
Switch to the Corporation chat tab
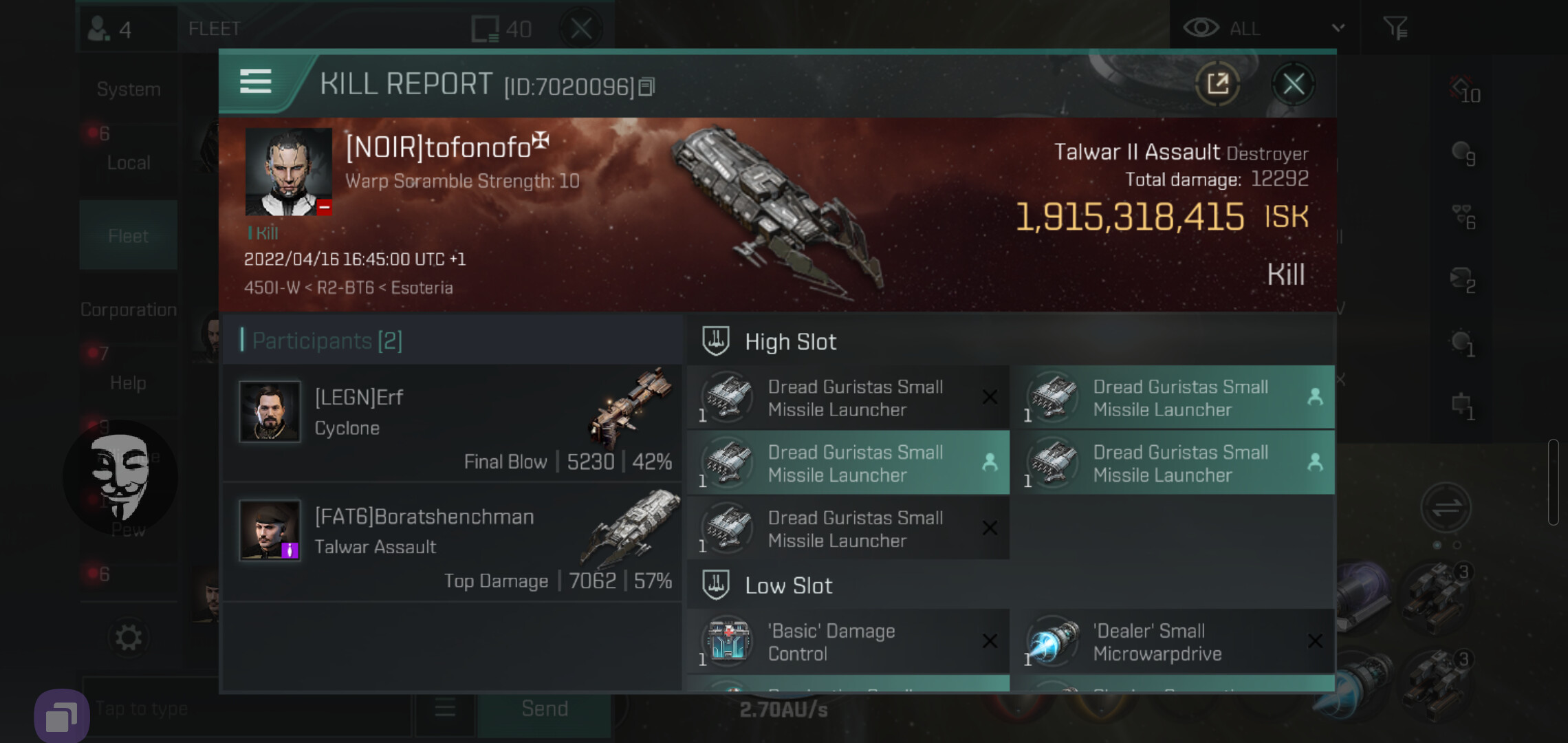pyautogui.click(x=129, y=310)
